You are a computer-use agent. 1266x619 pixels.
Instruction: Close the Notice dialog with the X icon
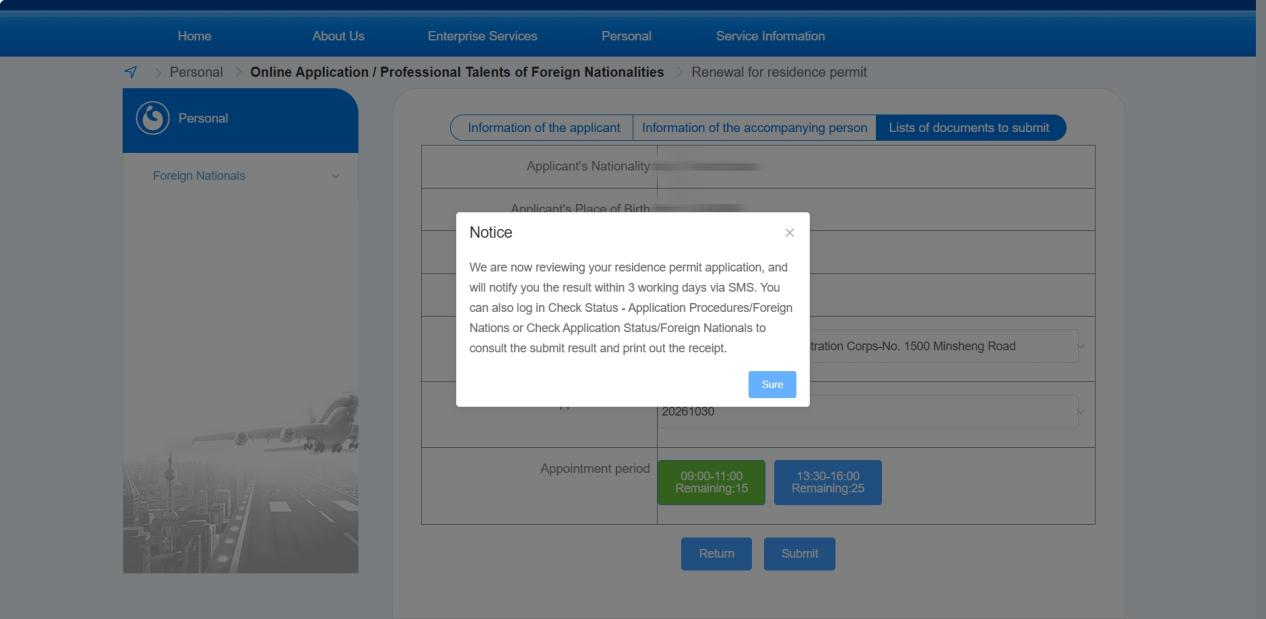[x=789, y=233]
